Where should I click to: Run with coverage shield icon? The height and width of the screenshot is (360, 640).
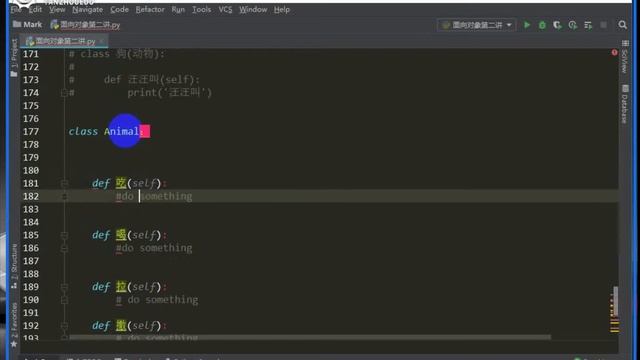click(557, 25)
